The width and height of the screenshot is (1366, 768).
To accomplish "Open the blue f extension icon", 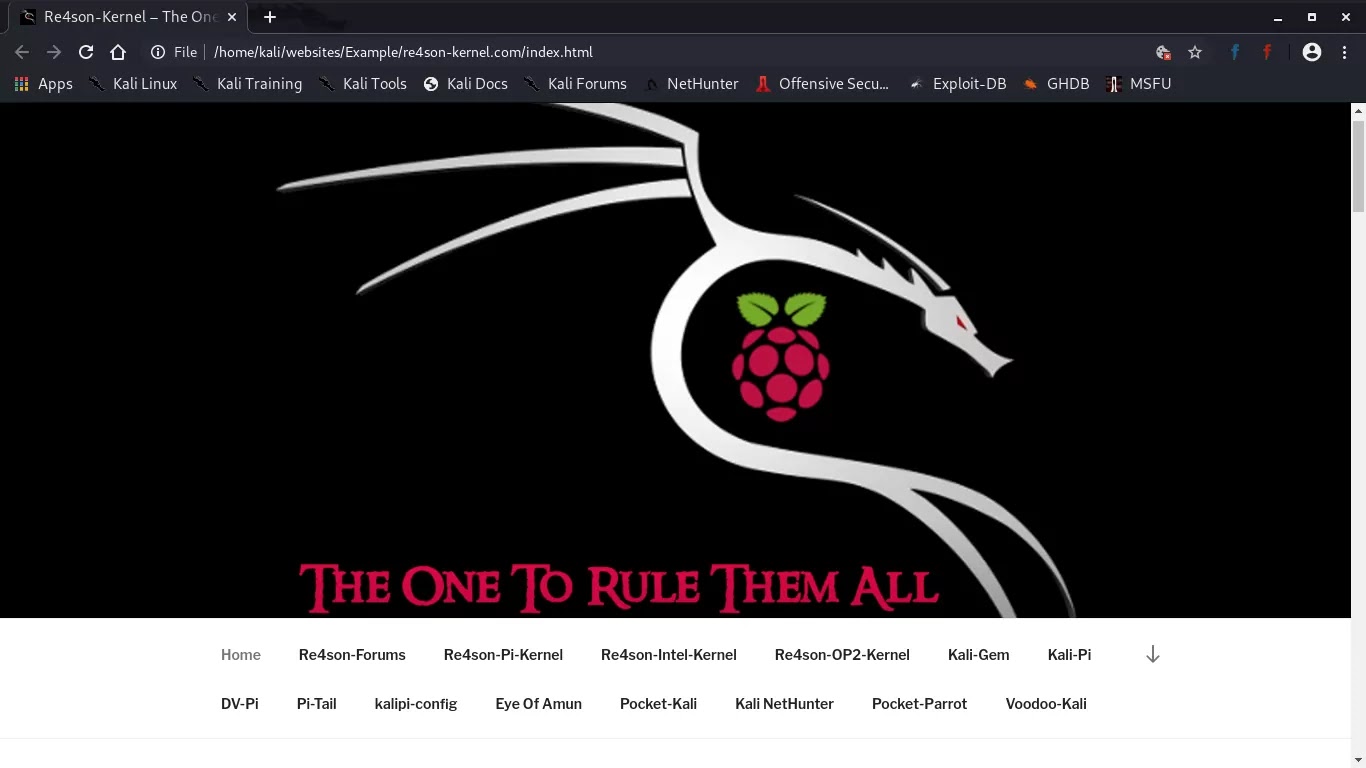I will click(x=1235, y=52).
